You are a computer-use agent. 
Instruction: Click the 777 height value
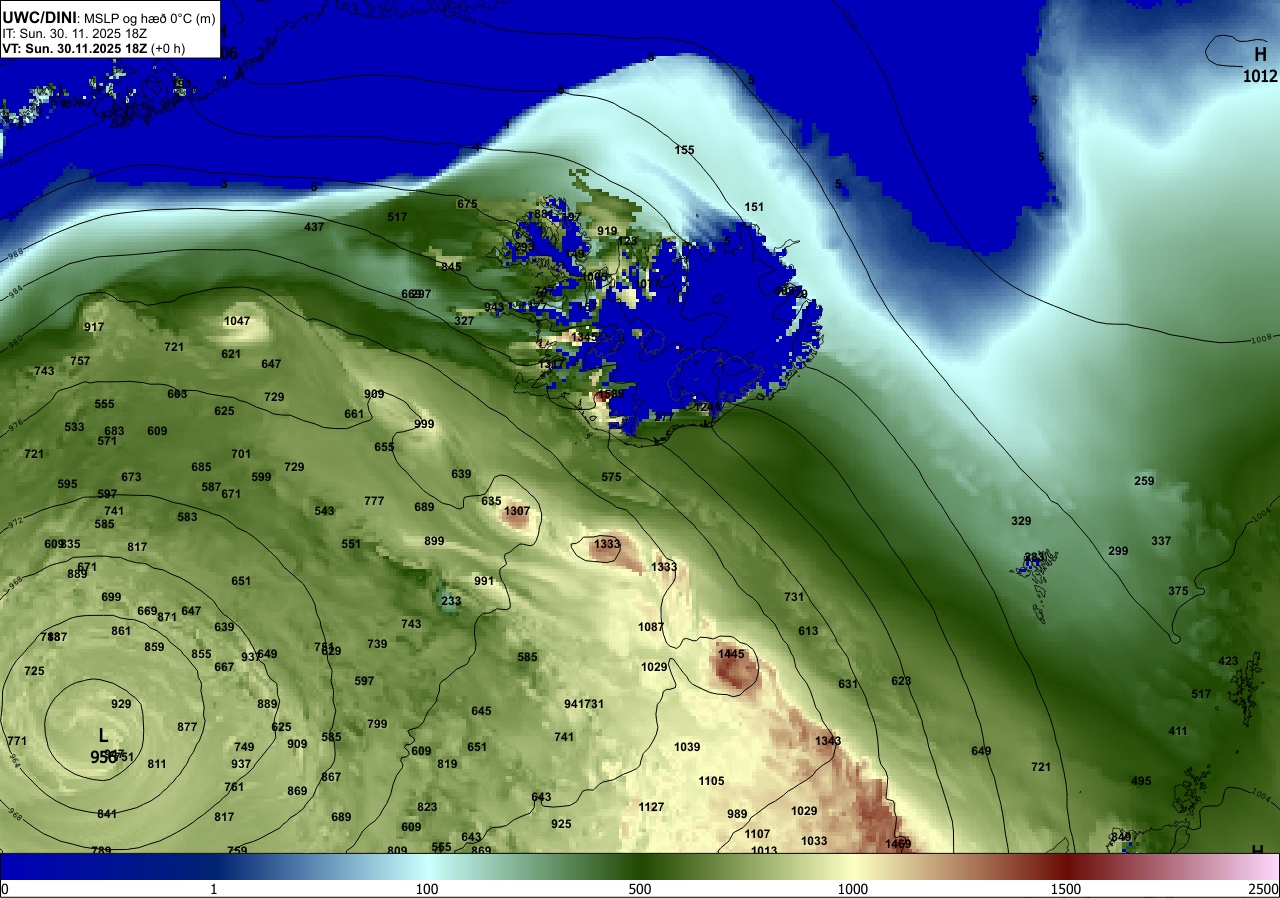tap(374, 501)
